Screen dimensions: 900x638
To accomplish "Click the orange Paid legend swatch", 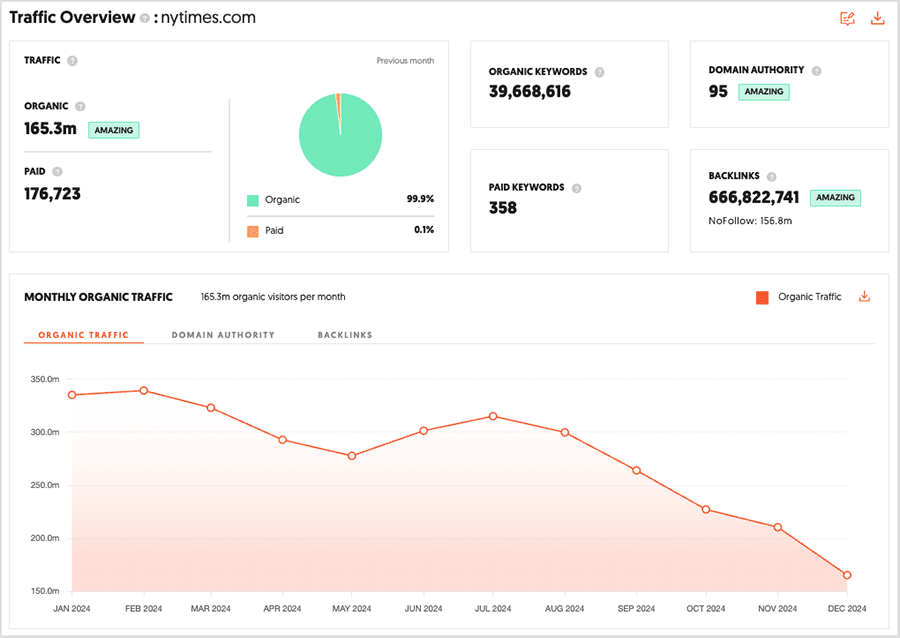I will coord(253,231).
